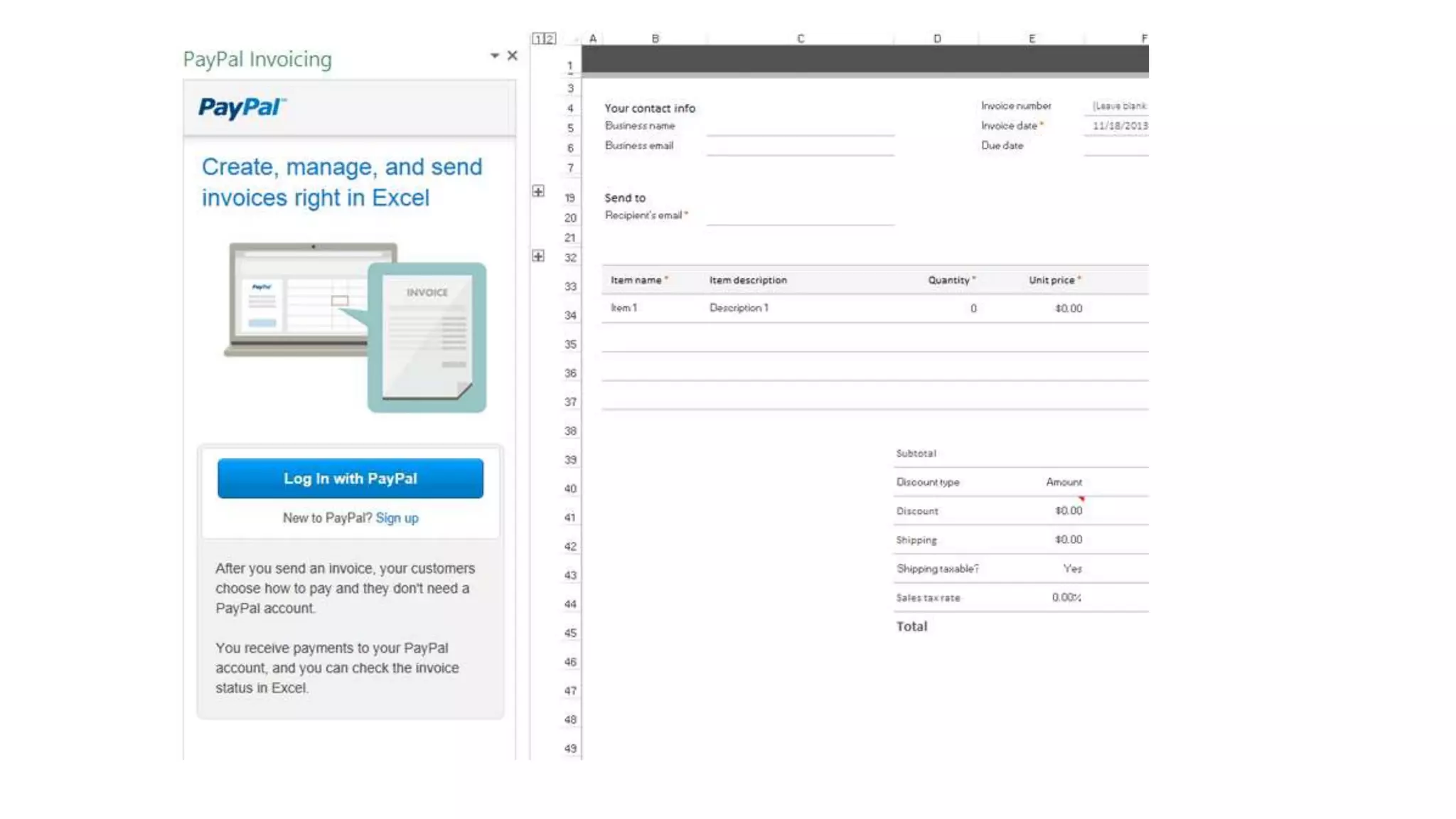Click the PayPal logo
1456x819 pixels.
242,107
